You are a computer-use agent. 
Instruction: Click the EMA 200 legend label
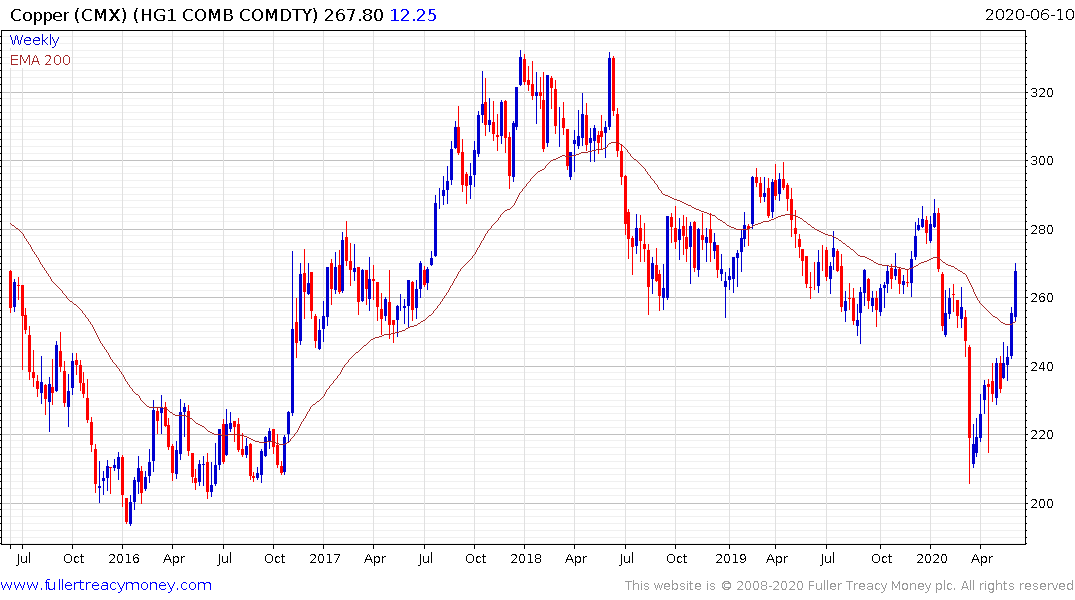tap(40, 60)
